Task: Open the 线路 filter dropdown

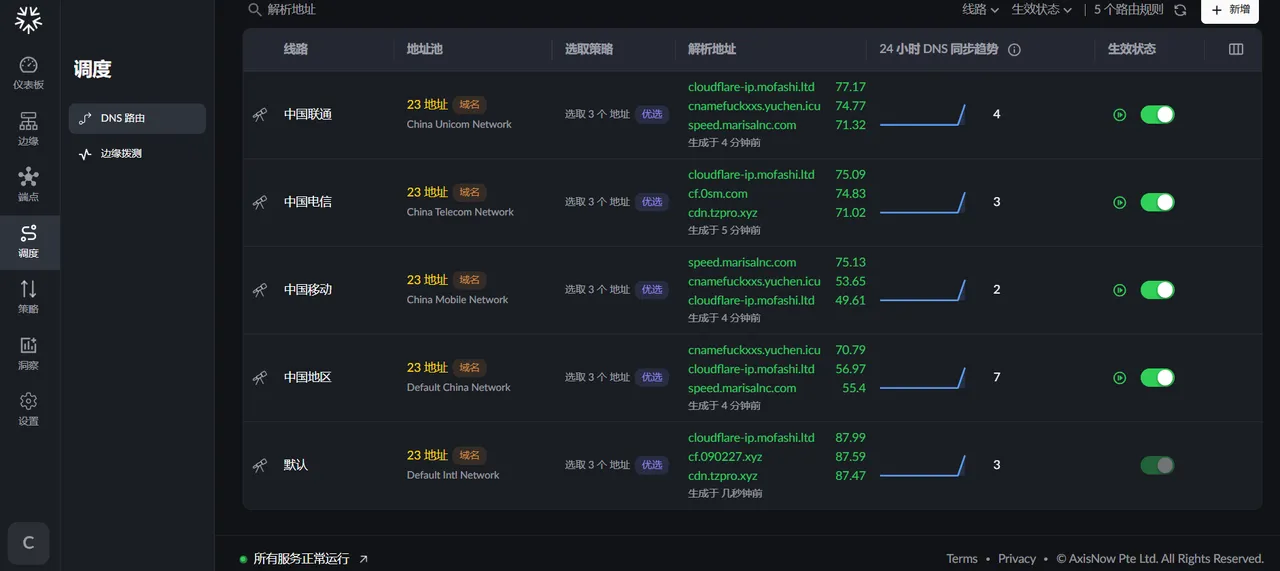Action: click(980, 9)
